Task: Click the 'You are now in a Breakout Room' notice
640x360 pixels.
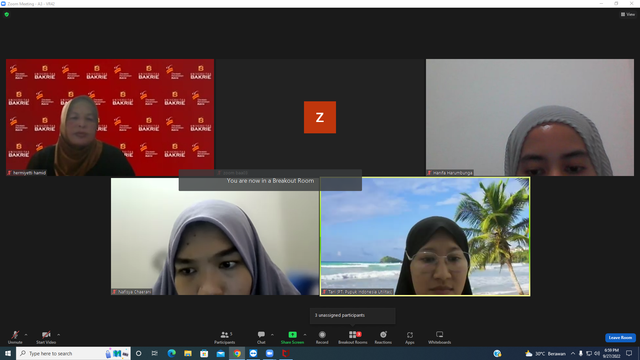Action: click(x=270, y=181)
